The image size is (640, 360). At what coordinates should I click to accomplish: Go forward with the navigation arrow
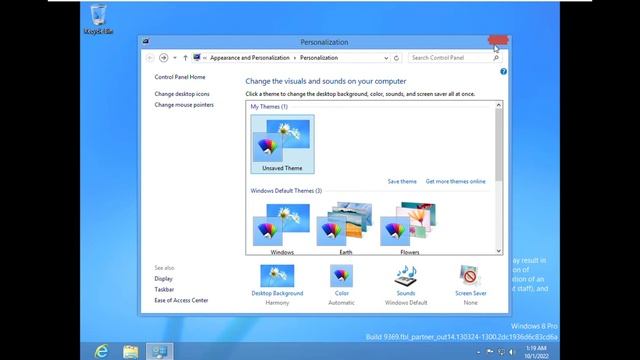pyautogui.click(x=164, y=58)
